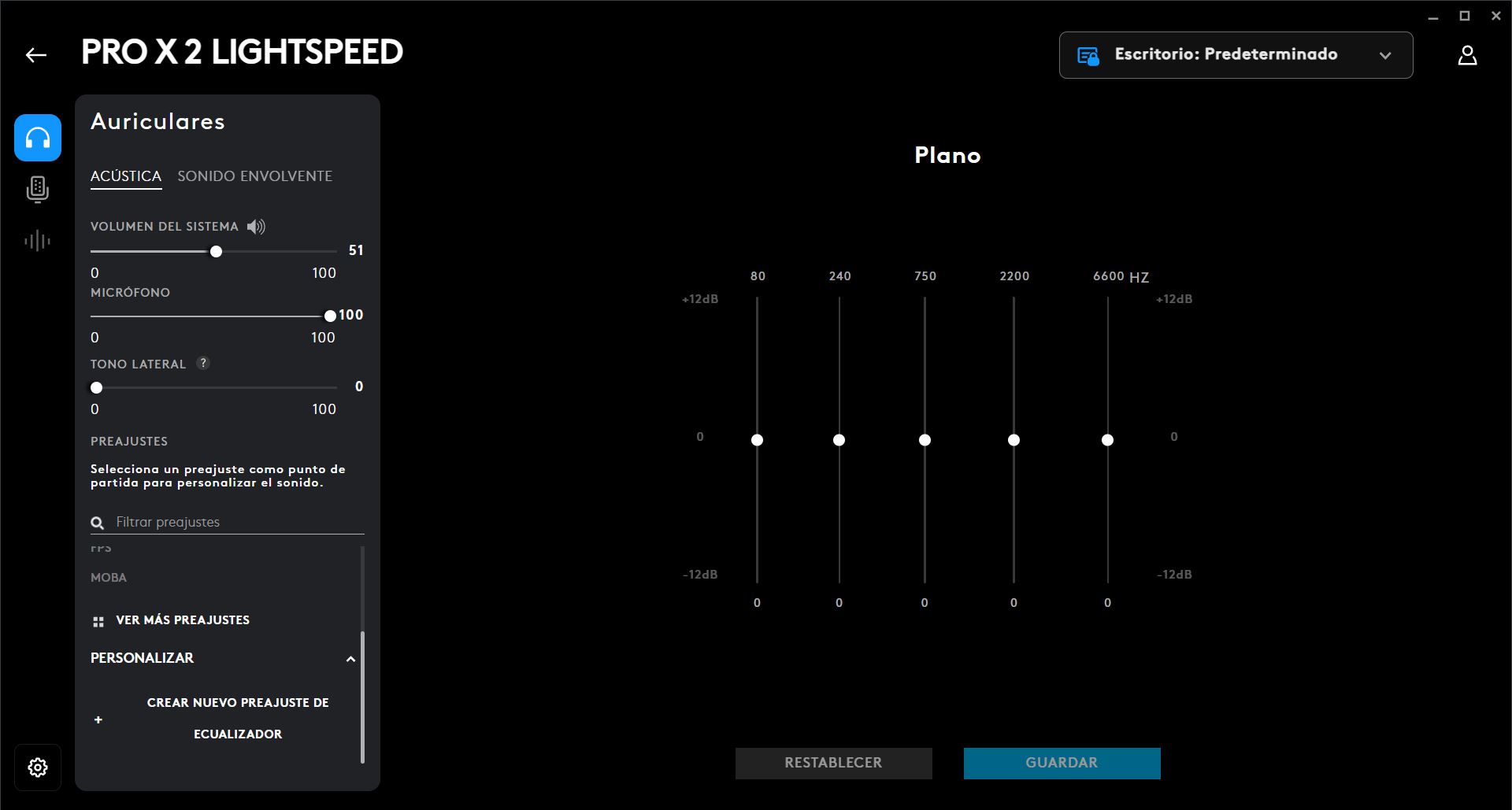Click Crear nuevo preajuste de ecualizador
Image resolution: width=1512 pixels, height=810 pixels.
(x=238, y=718)
